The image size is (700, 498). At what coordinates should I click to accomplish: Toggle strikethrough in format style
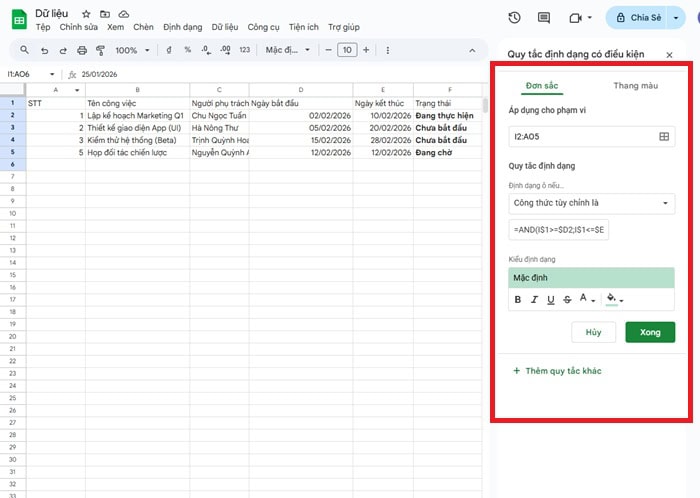(568, 299)
